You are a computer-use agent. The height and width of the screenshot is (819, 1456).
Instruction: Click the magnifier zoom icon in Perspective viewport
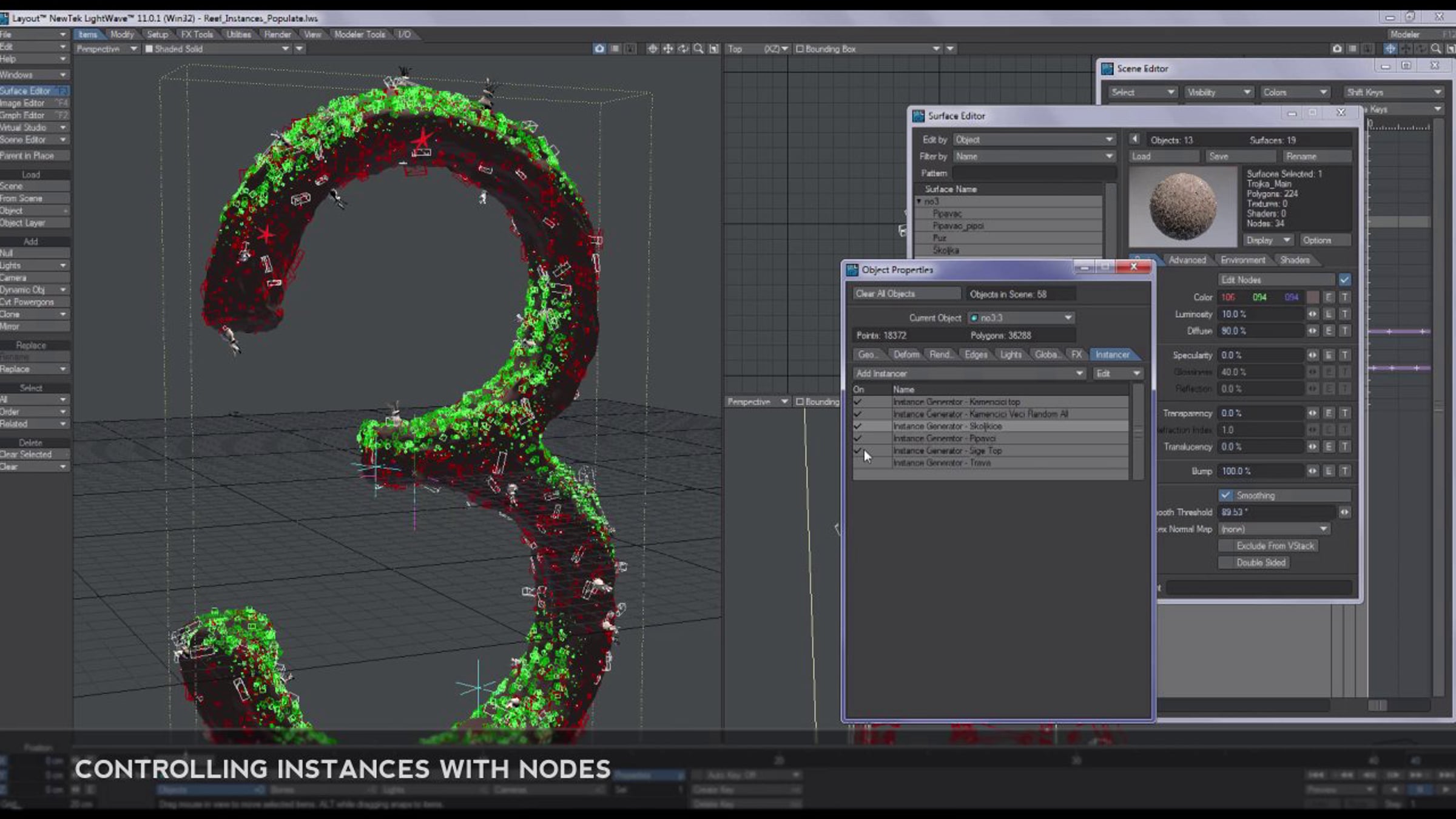698,49
